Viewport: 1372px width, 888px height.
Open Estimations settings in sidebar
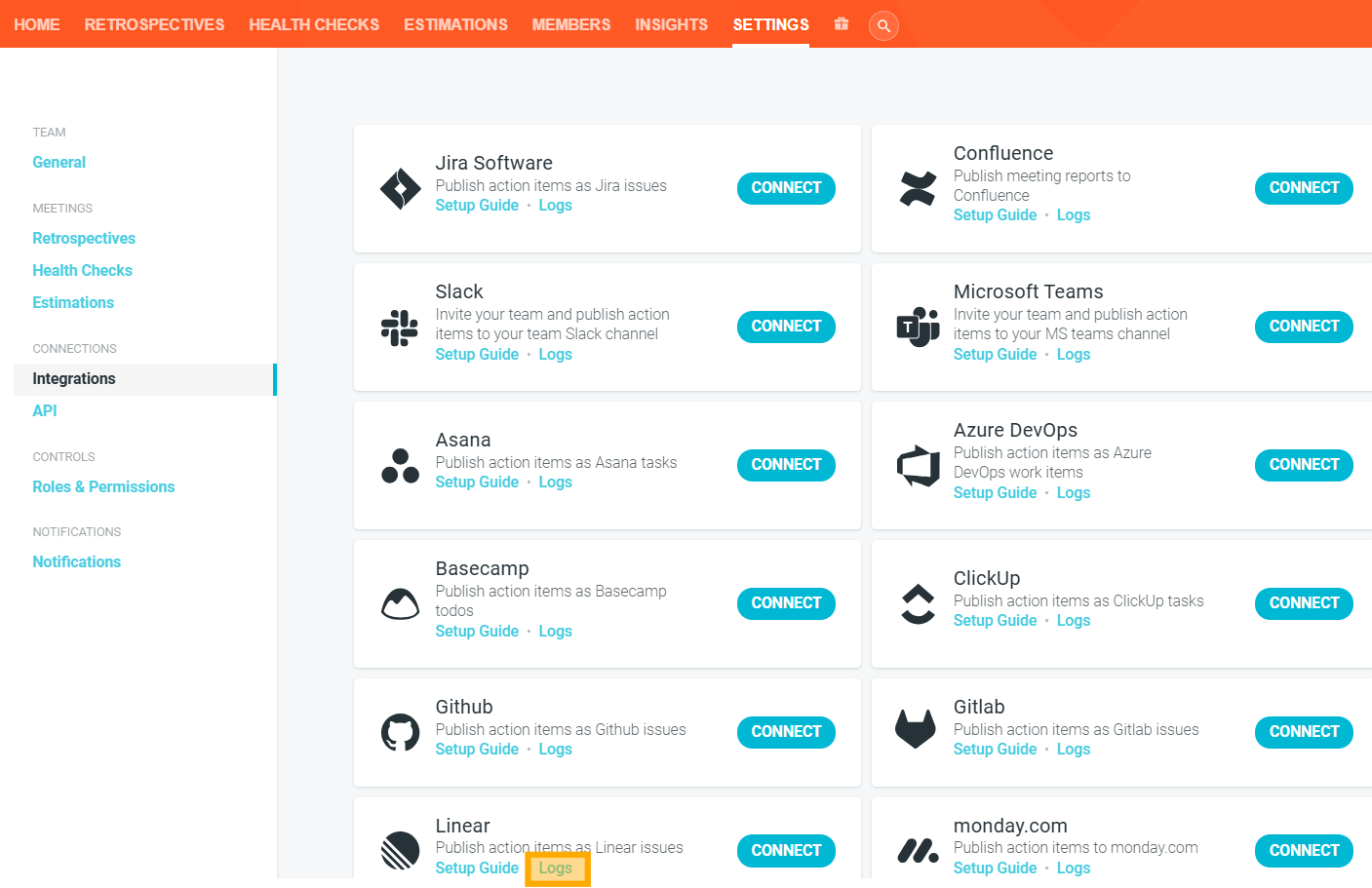(73, 303)
